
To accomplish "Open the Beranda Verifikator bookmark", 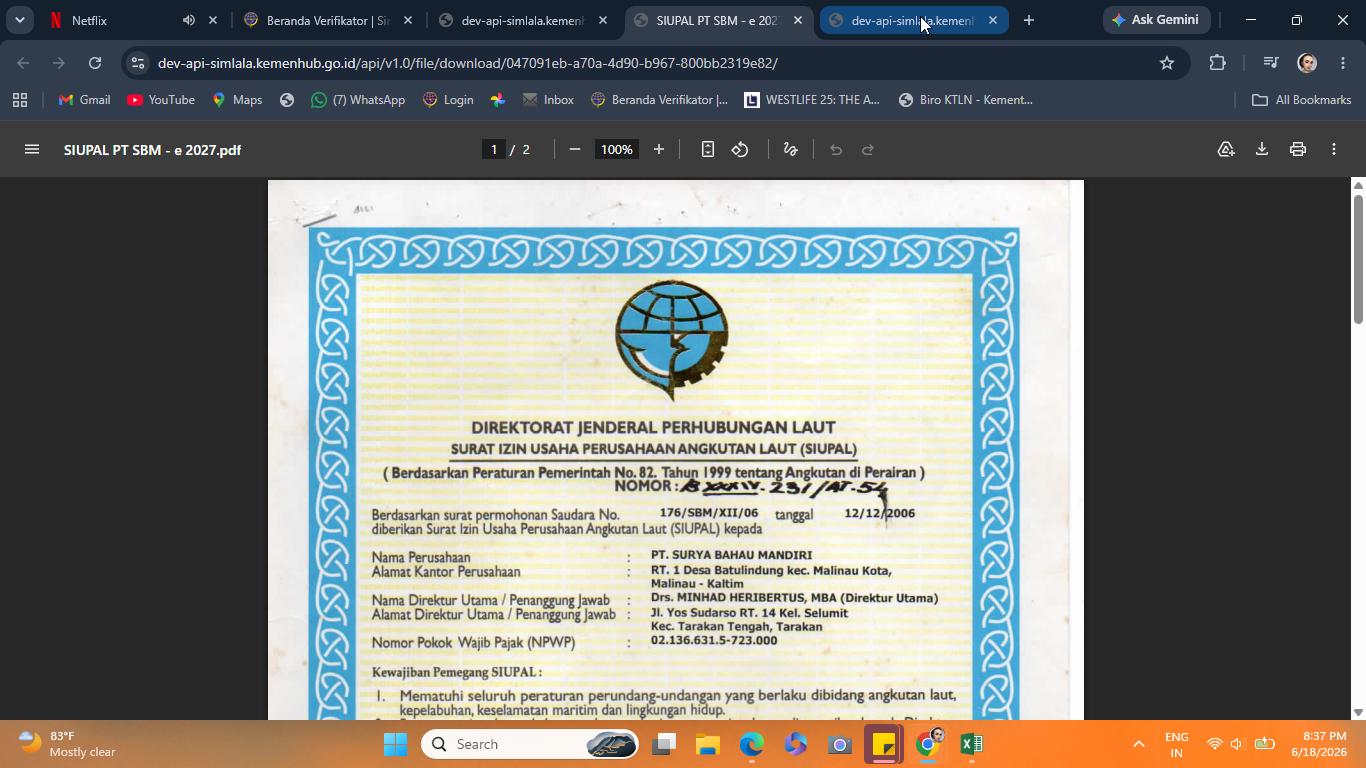I will click(660, 100).
